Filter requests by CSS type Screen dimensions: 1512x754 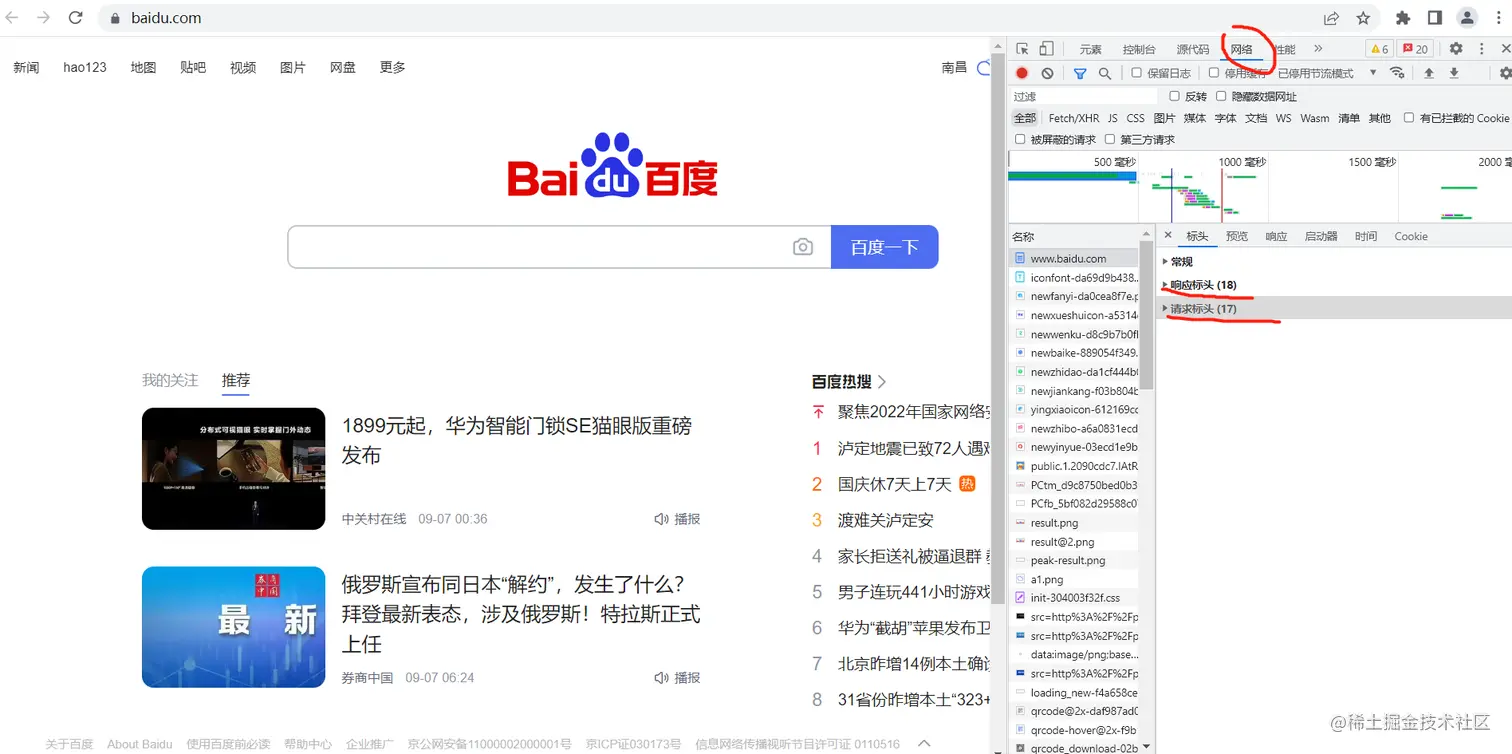click(1135, 118)
